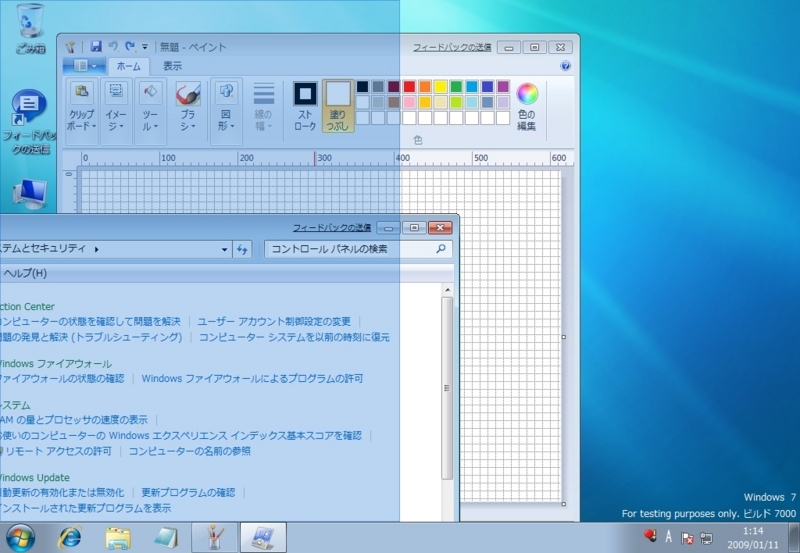Open コンピューター システムを以前の時刻に復元 link
Screen dimensions: 800x553
tap(294, 337)
